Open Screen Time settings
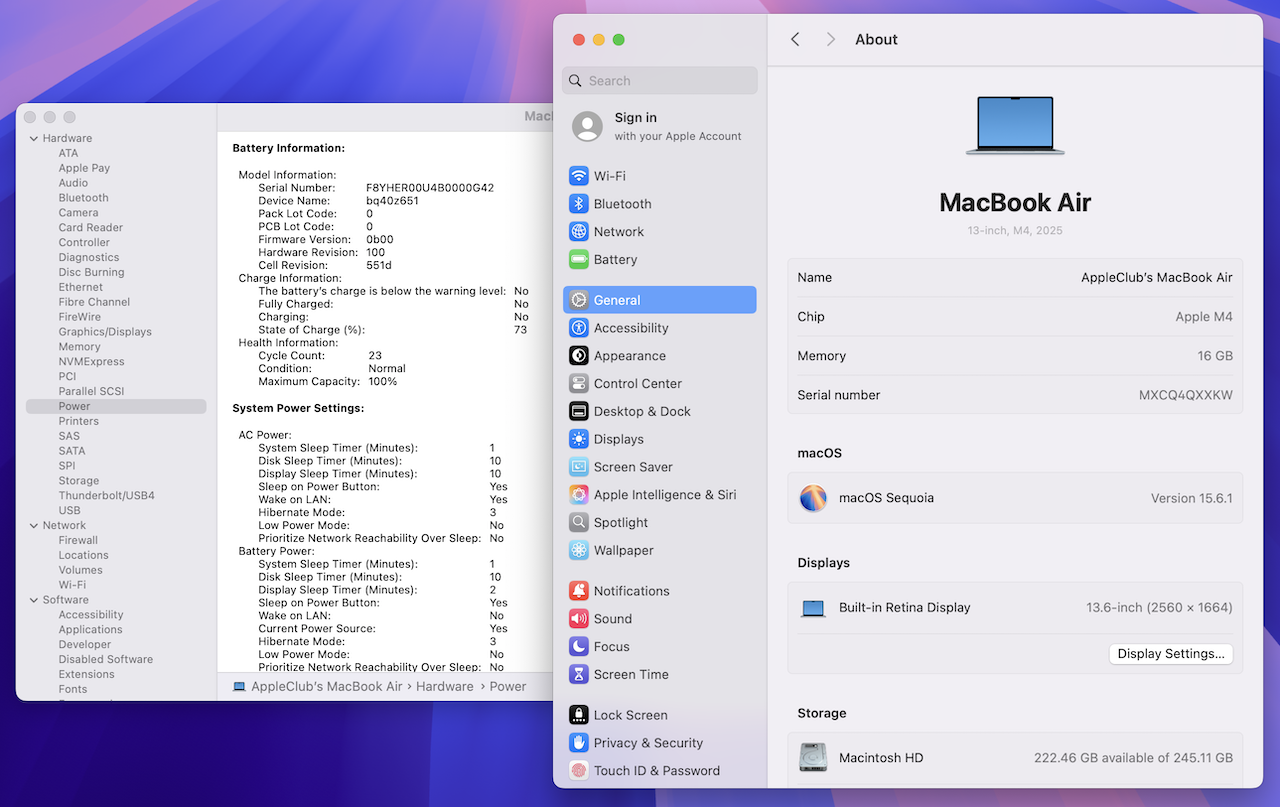The width and height of the screenshot is (1280, 807). (660, 675)
